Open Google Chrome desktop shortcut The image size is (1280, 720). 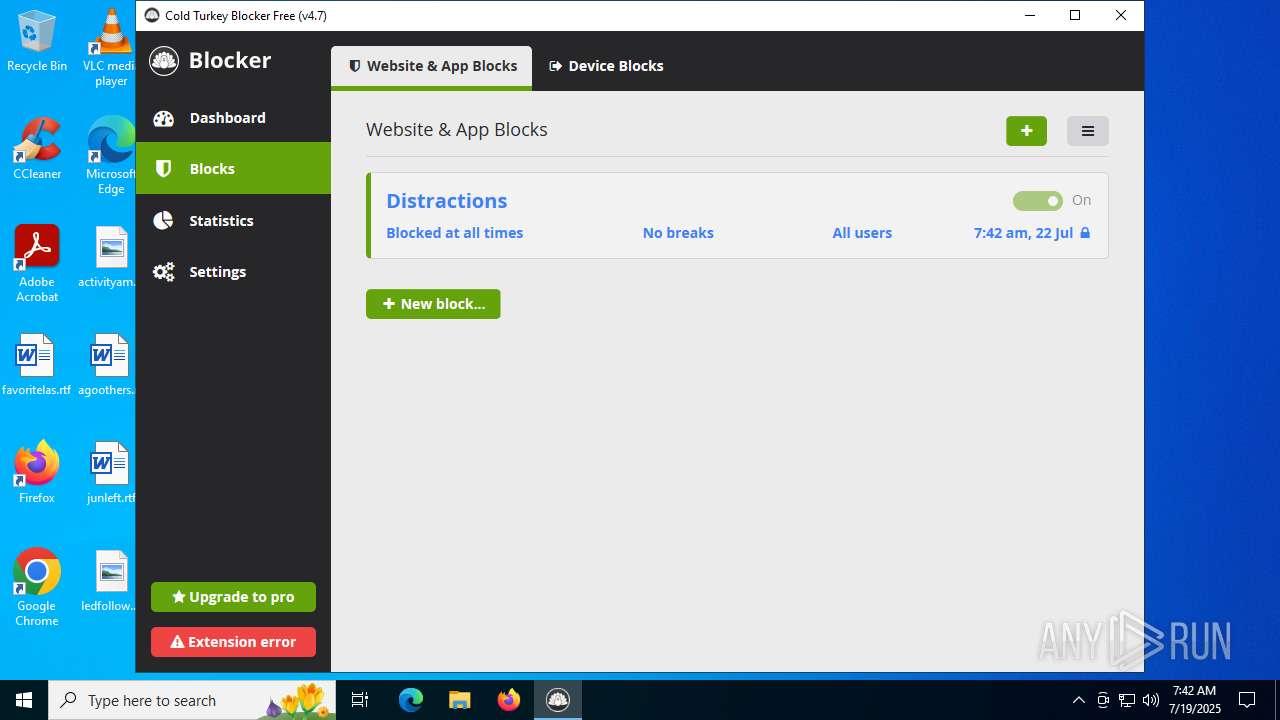coord(37,588)
